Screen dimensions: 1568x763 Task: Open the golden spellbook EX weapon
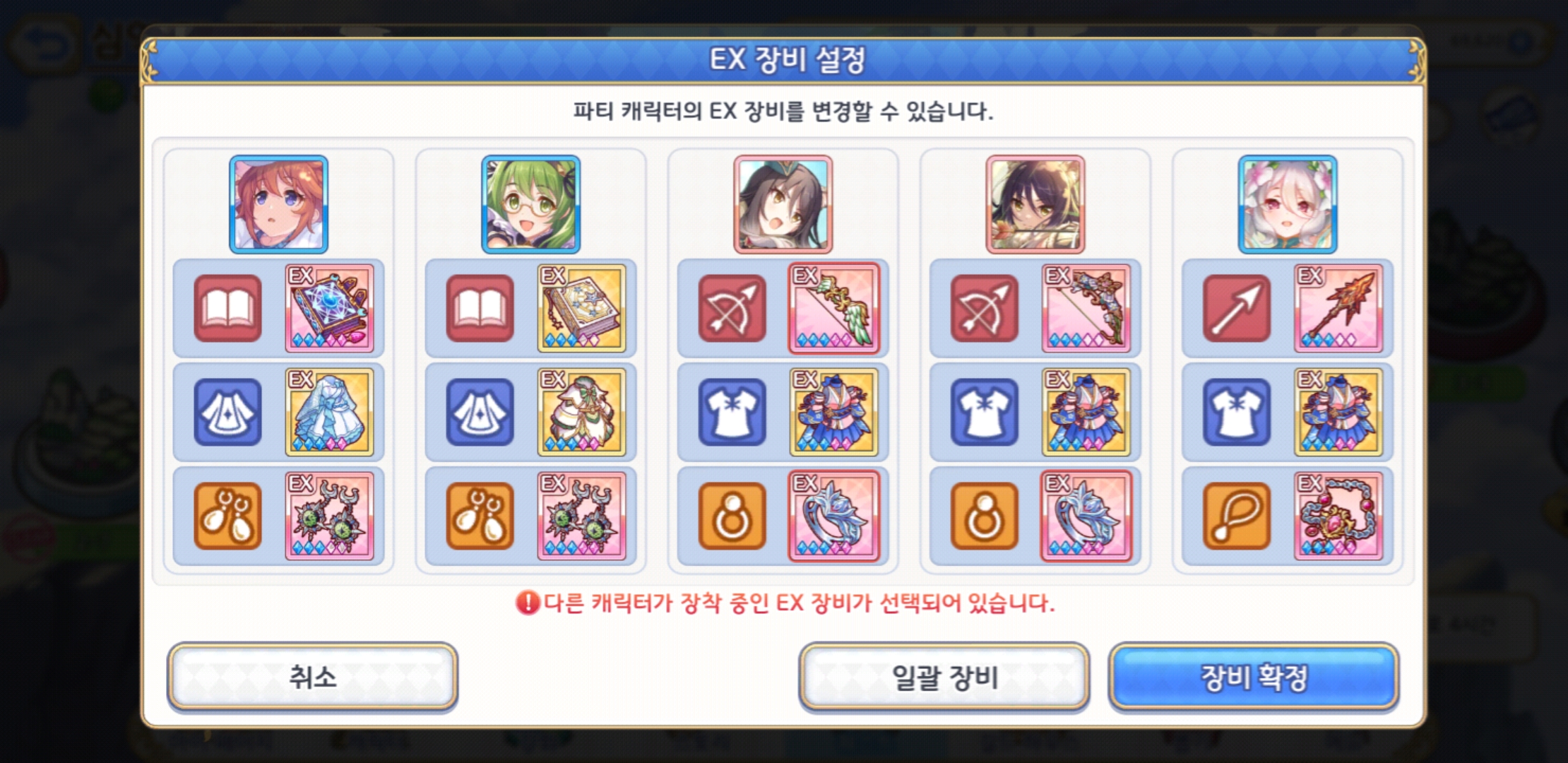pos(581,308)
